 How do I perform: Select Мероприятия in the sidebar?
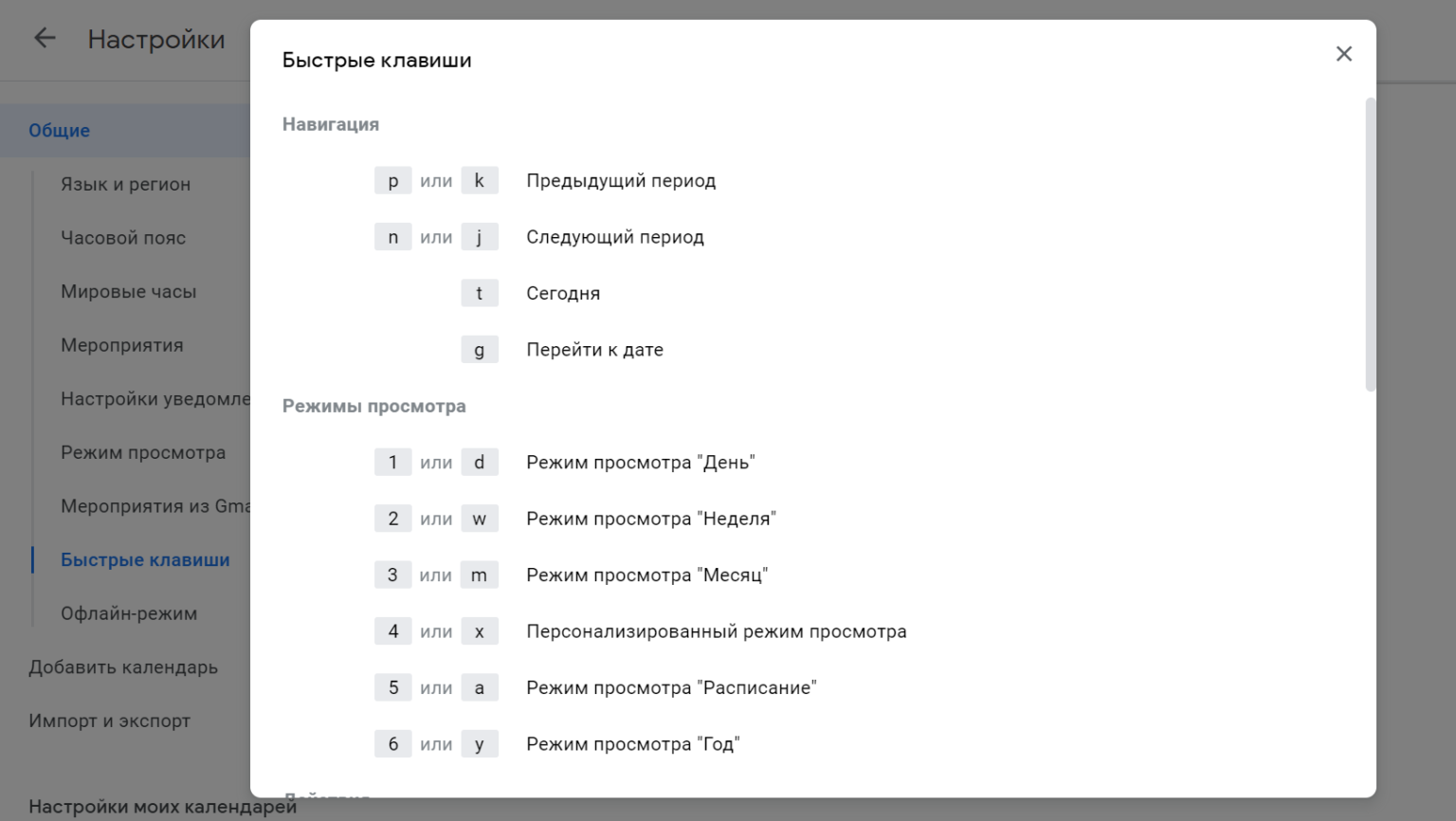pos(122,345)
